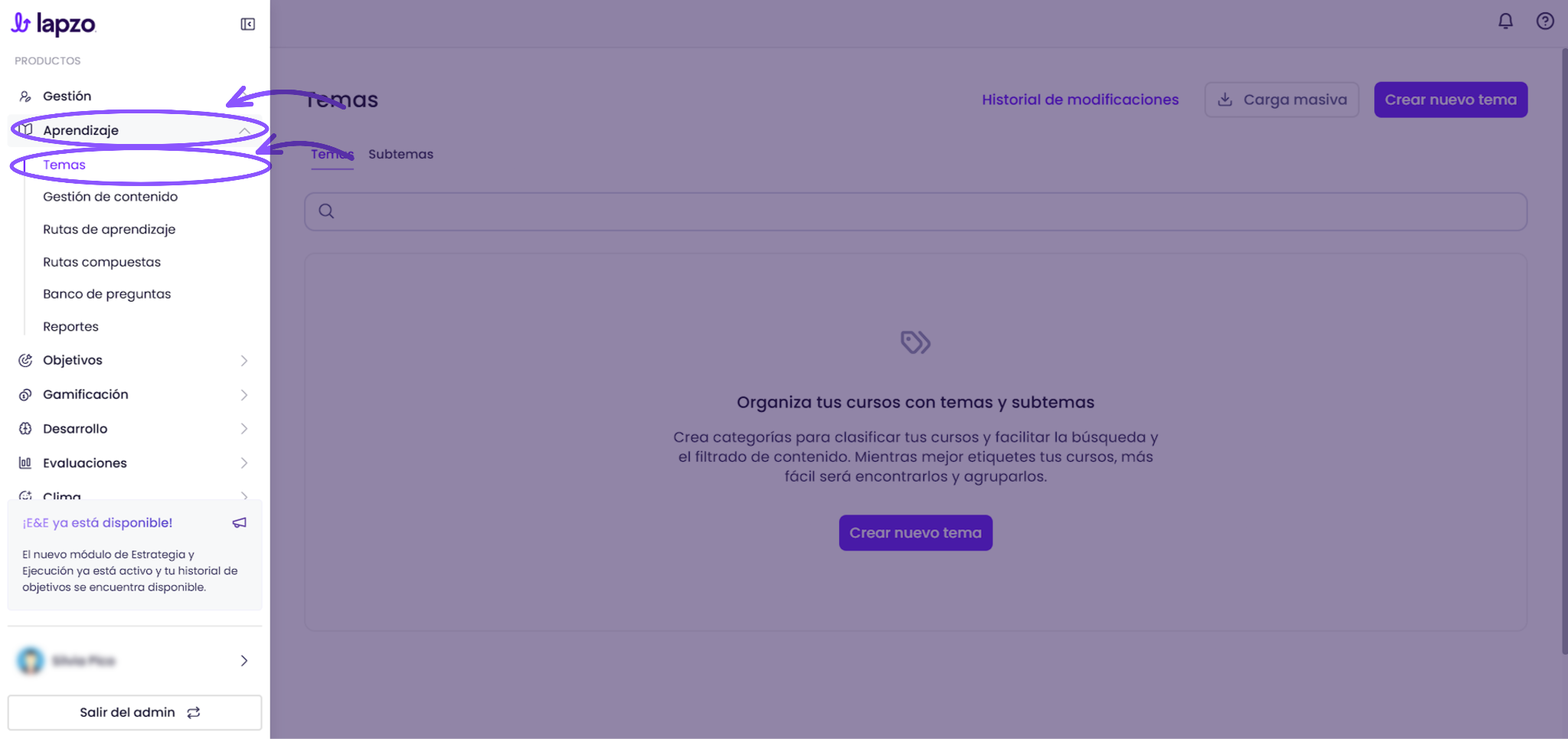
Task: Click the search magnifier icon
Action: (x=326, y=211)
